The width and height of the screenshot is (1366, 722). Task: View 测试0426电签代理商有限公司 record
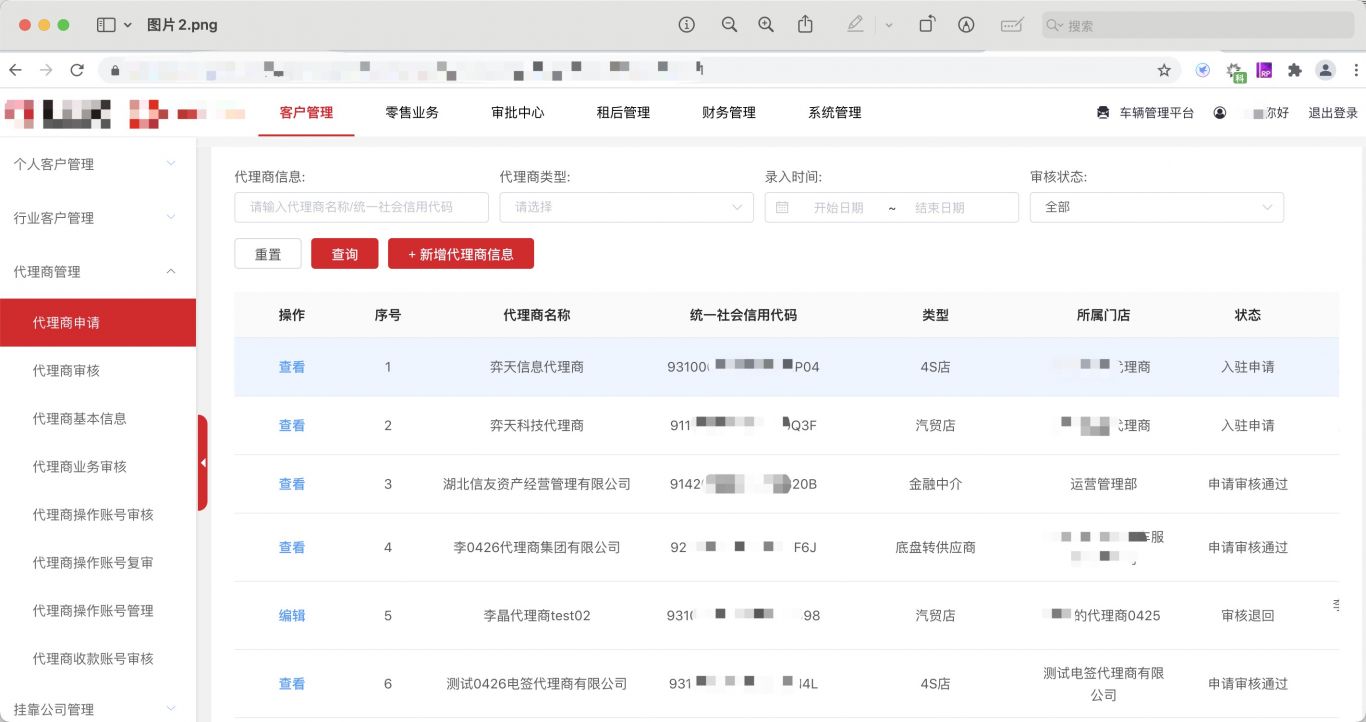(292, 684)
